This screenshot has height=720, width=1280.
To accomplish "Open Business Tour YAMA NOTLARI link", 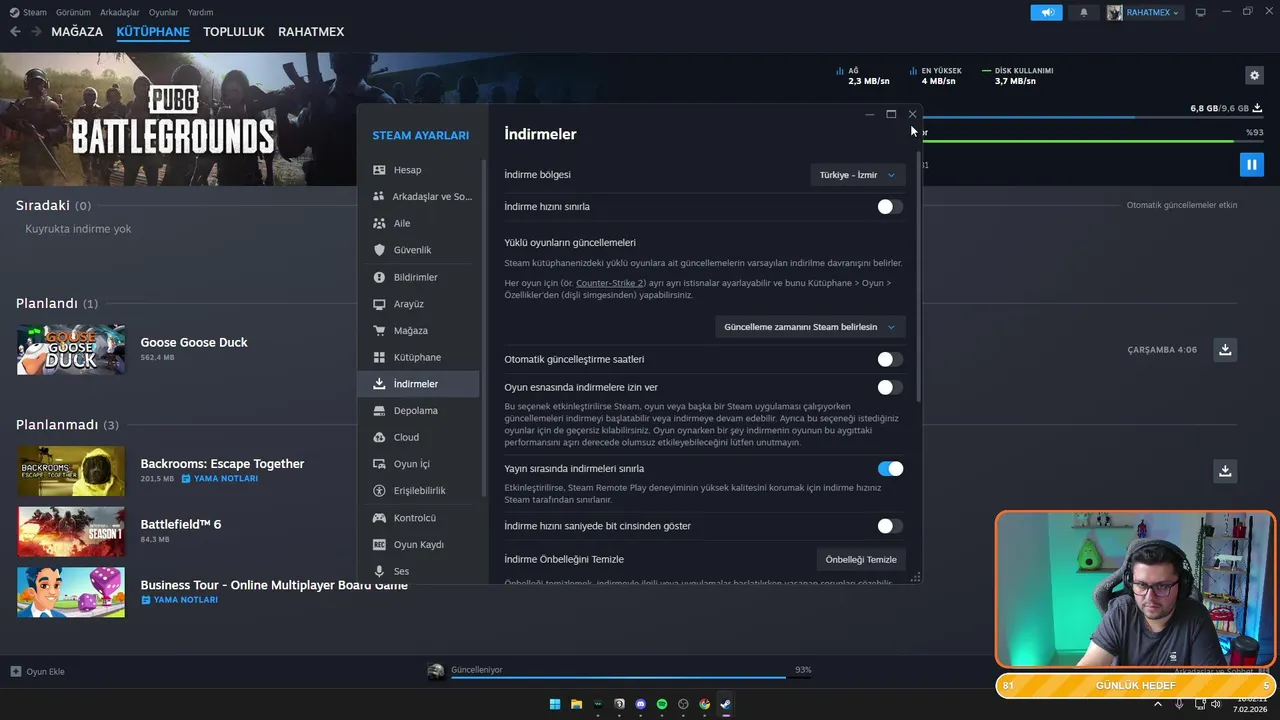I will pos(179,600).
